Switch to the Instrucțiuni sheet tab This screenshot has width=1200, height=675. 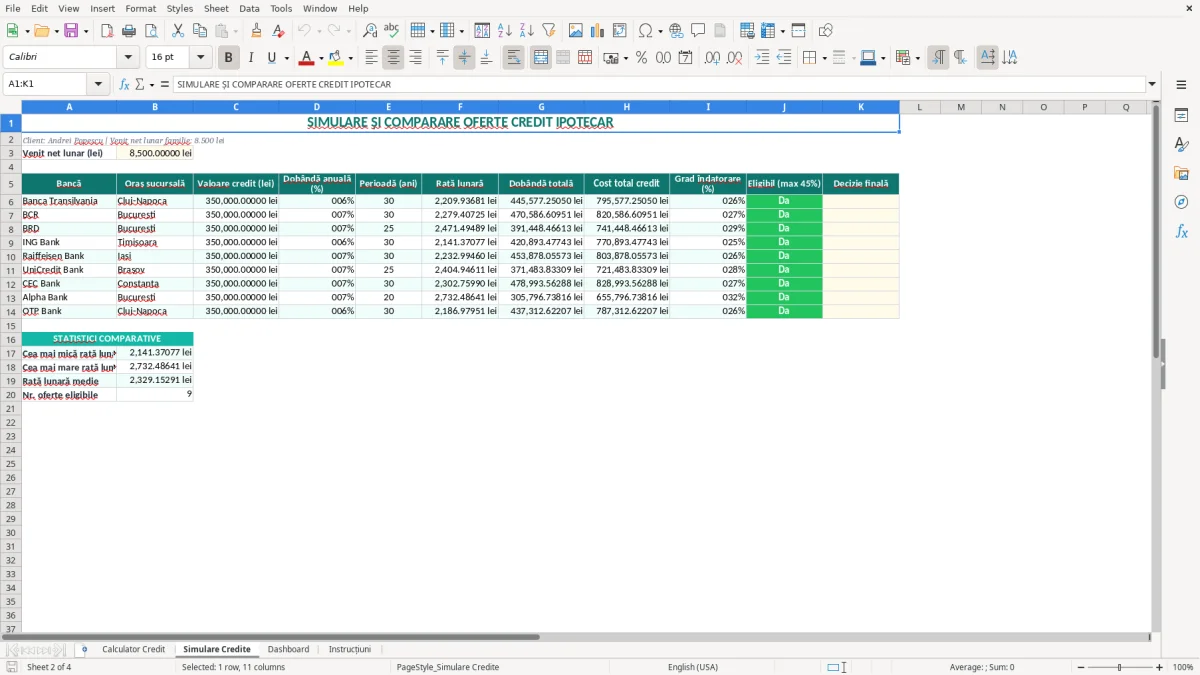[x=350, y=649]
